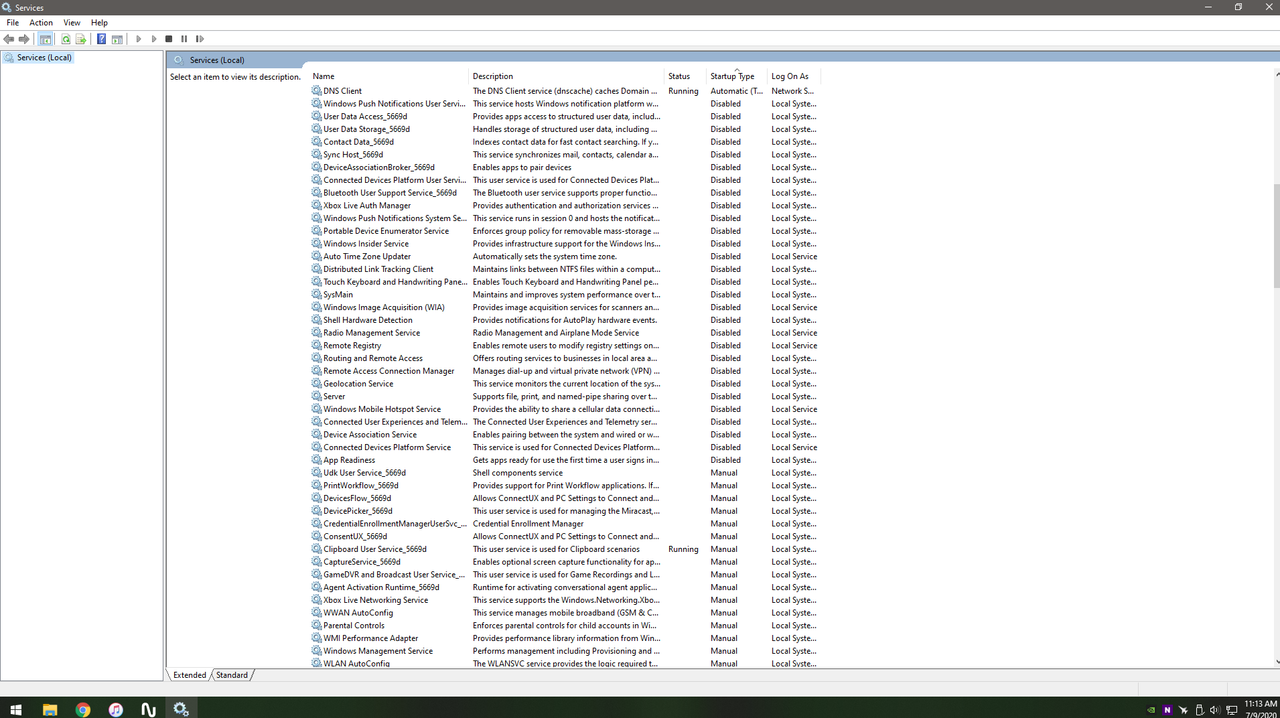1280x718 pixels.
Task: Sort services by the Name column header
Action: 389,76
